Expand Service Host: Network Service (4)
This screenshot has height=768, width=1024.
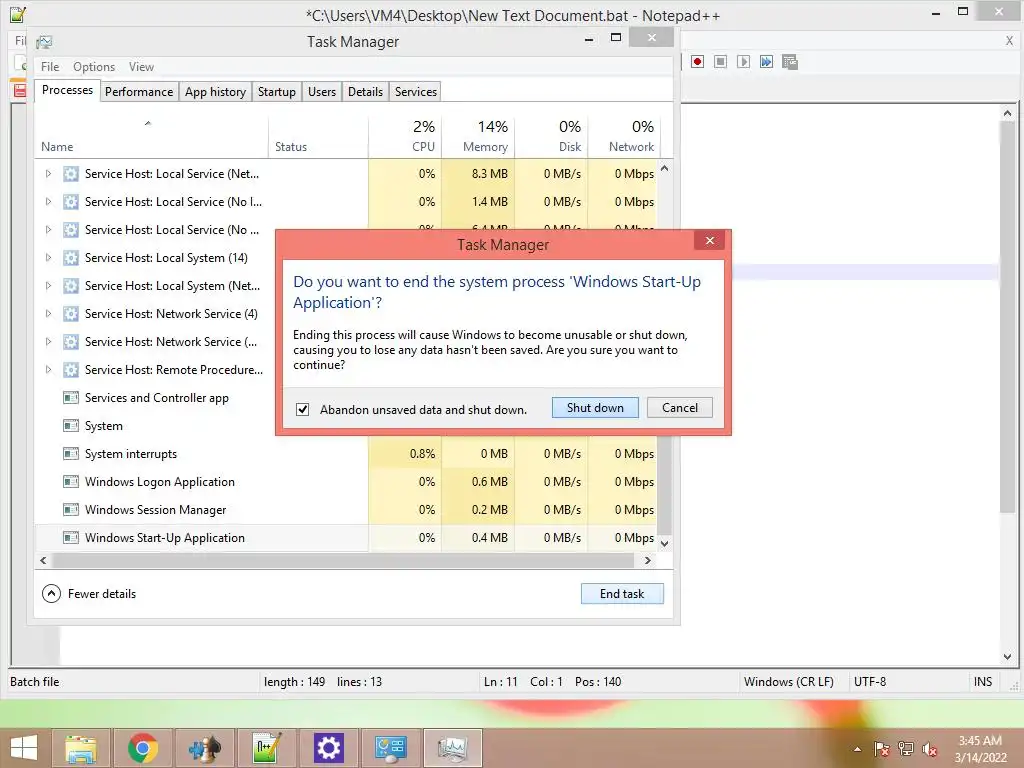(48, 313)
